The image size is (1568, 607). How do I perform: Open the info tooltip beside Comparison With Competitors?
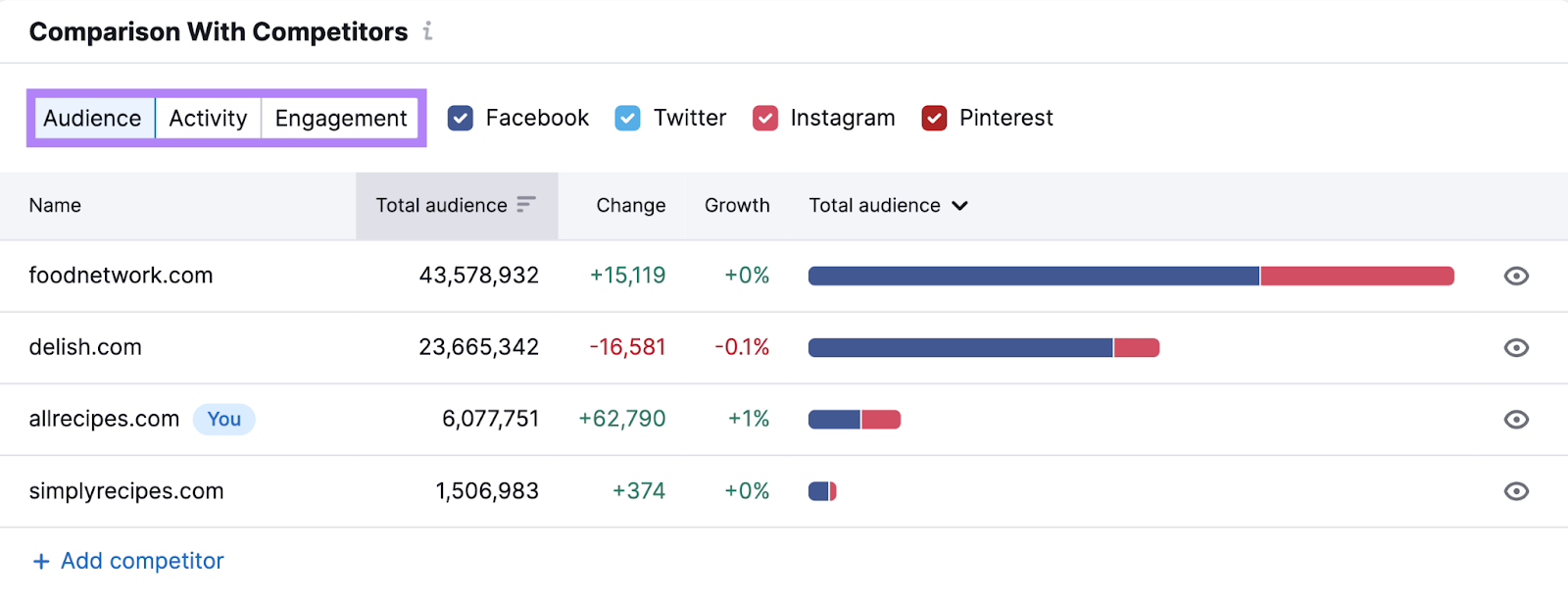coord(427,30)
